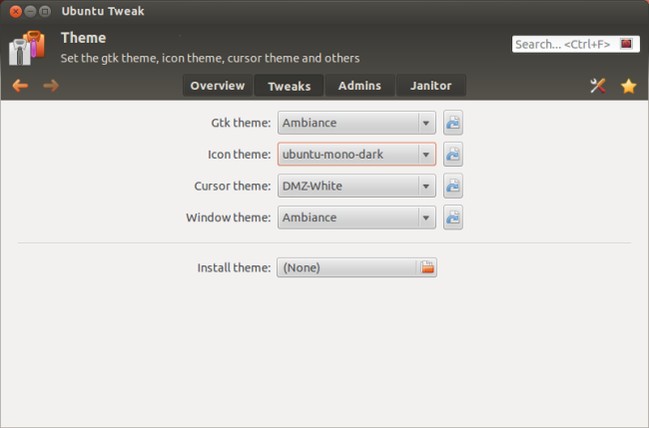Click the Theme shirt and tie icon
The image size is (649, 428).
(27, 48)
